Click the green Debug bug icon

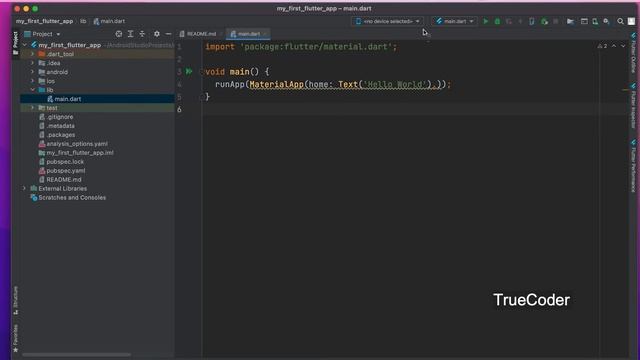497,21
